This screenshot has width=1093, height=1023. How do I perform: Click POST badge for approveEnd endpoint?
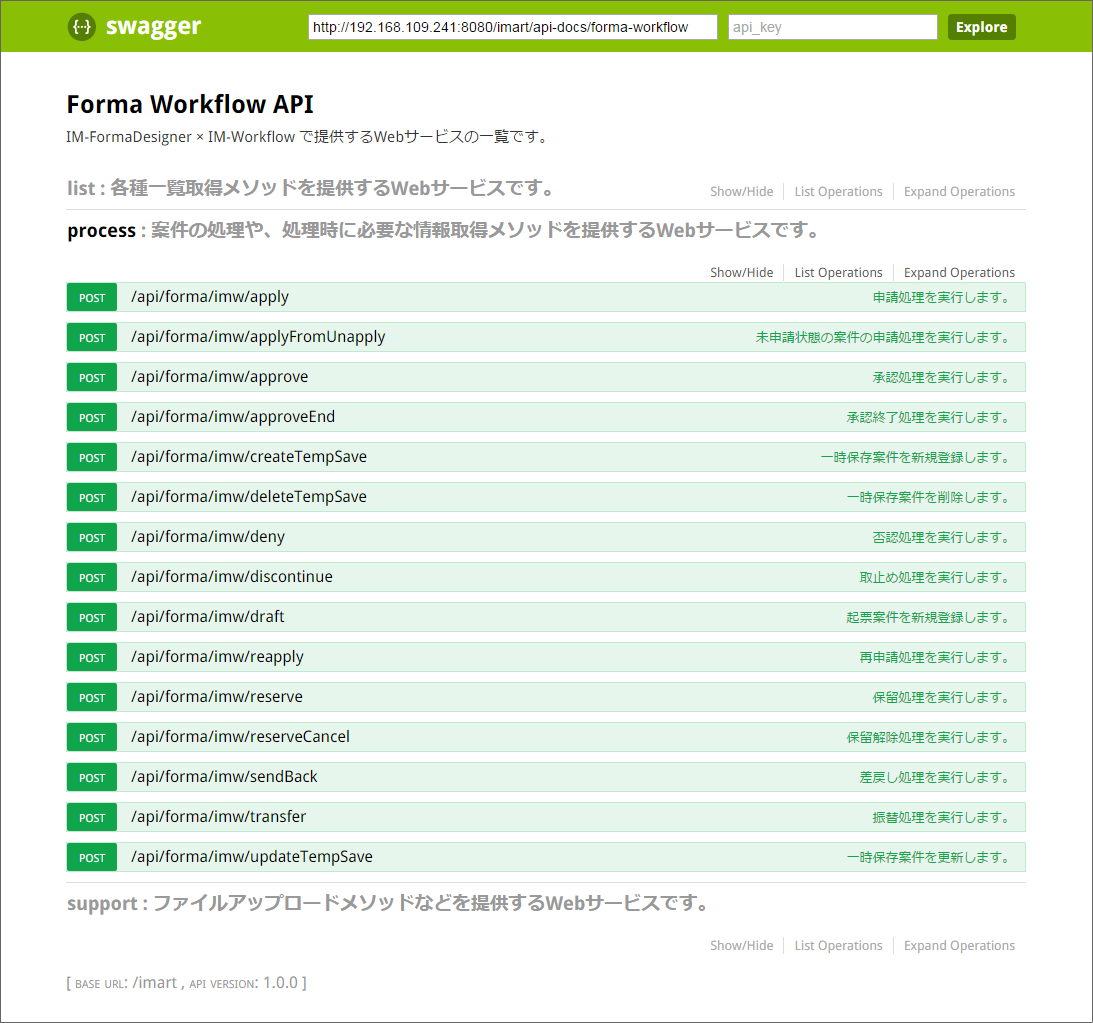92,417
